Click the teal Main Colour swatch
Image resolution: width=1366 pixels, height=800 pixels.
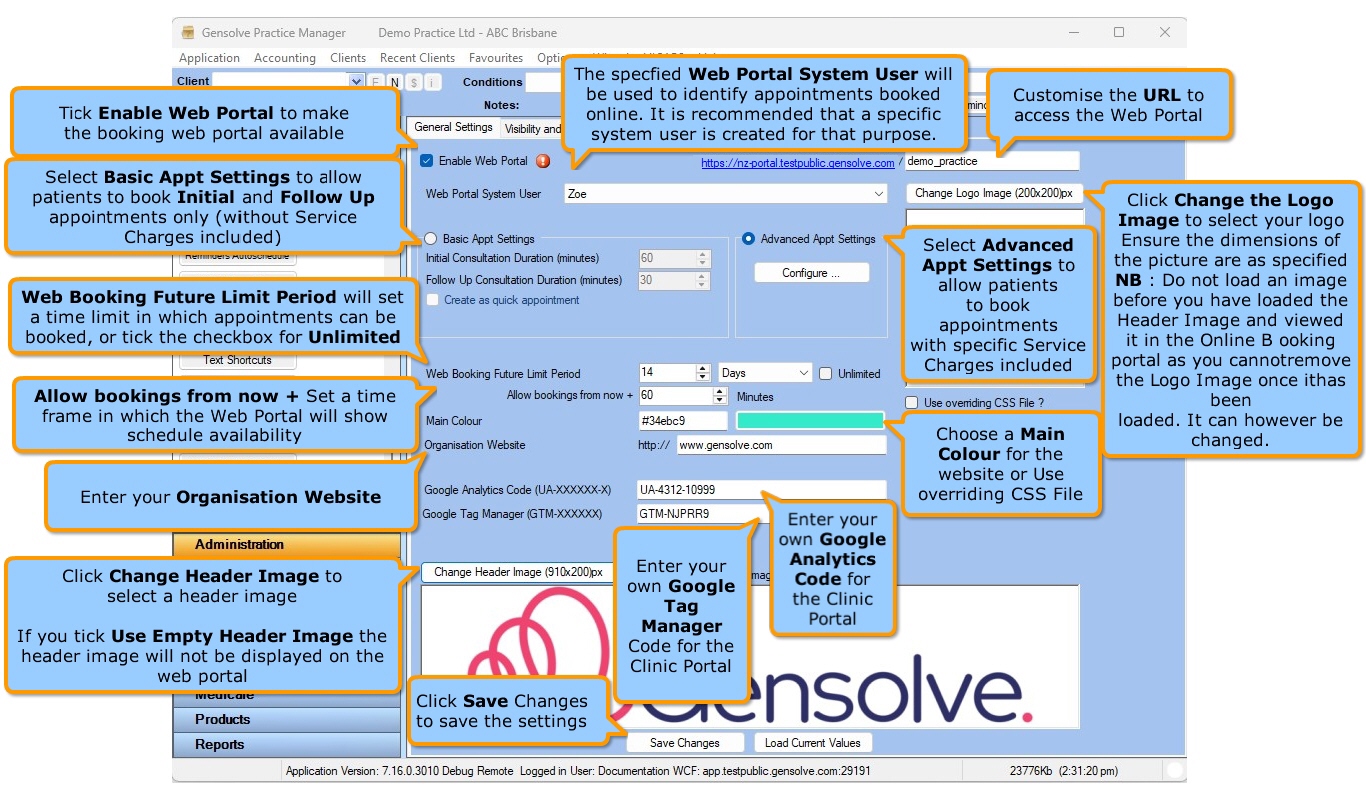tap(810, 421)
